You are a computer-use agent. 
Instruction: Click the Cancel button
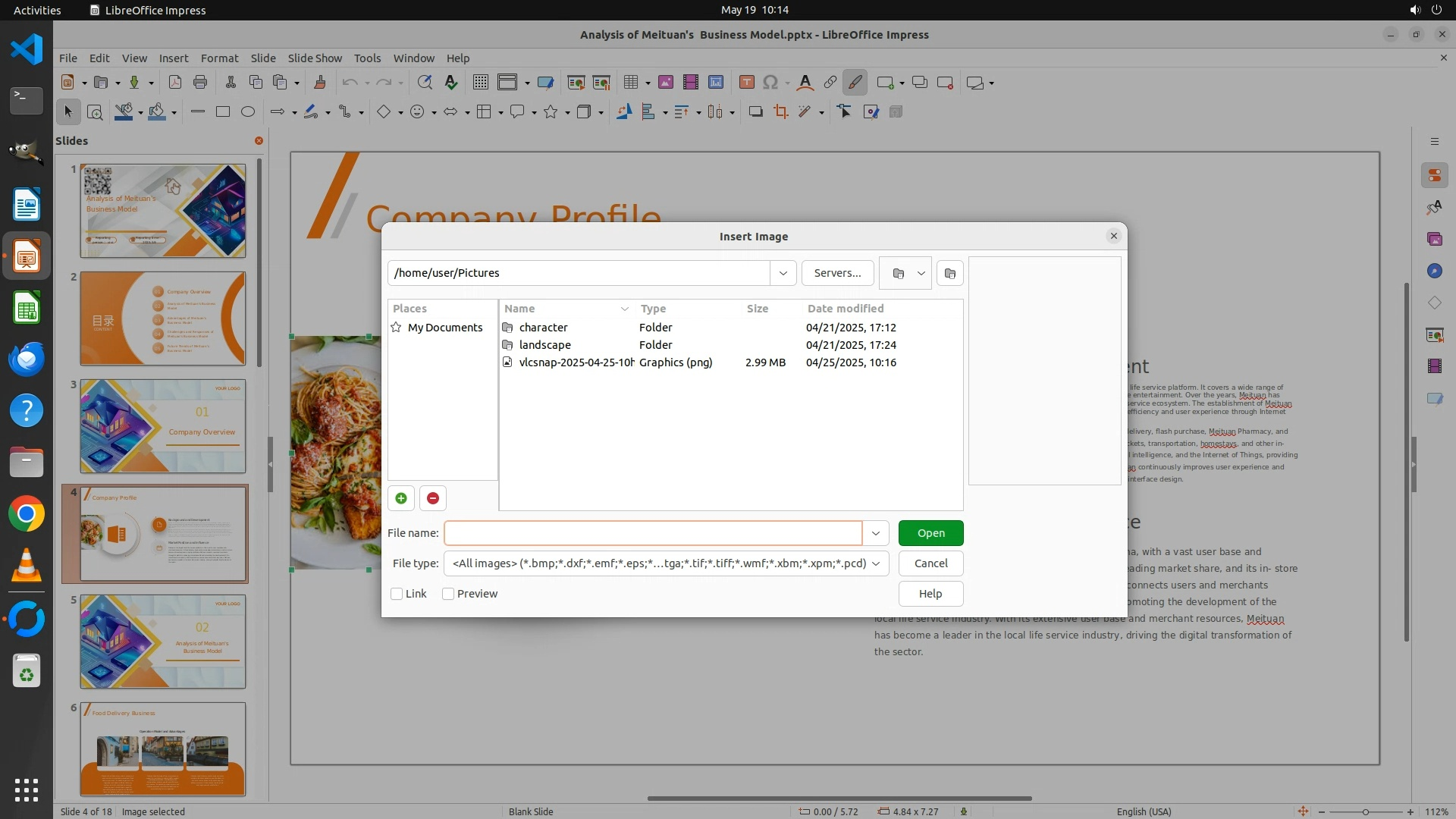930,563
